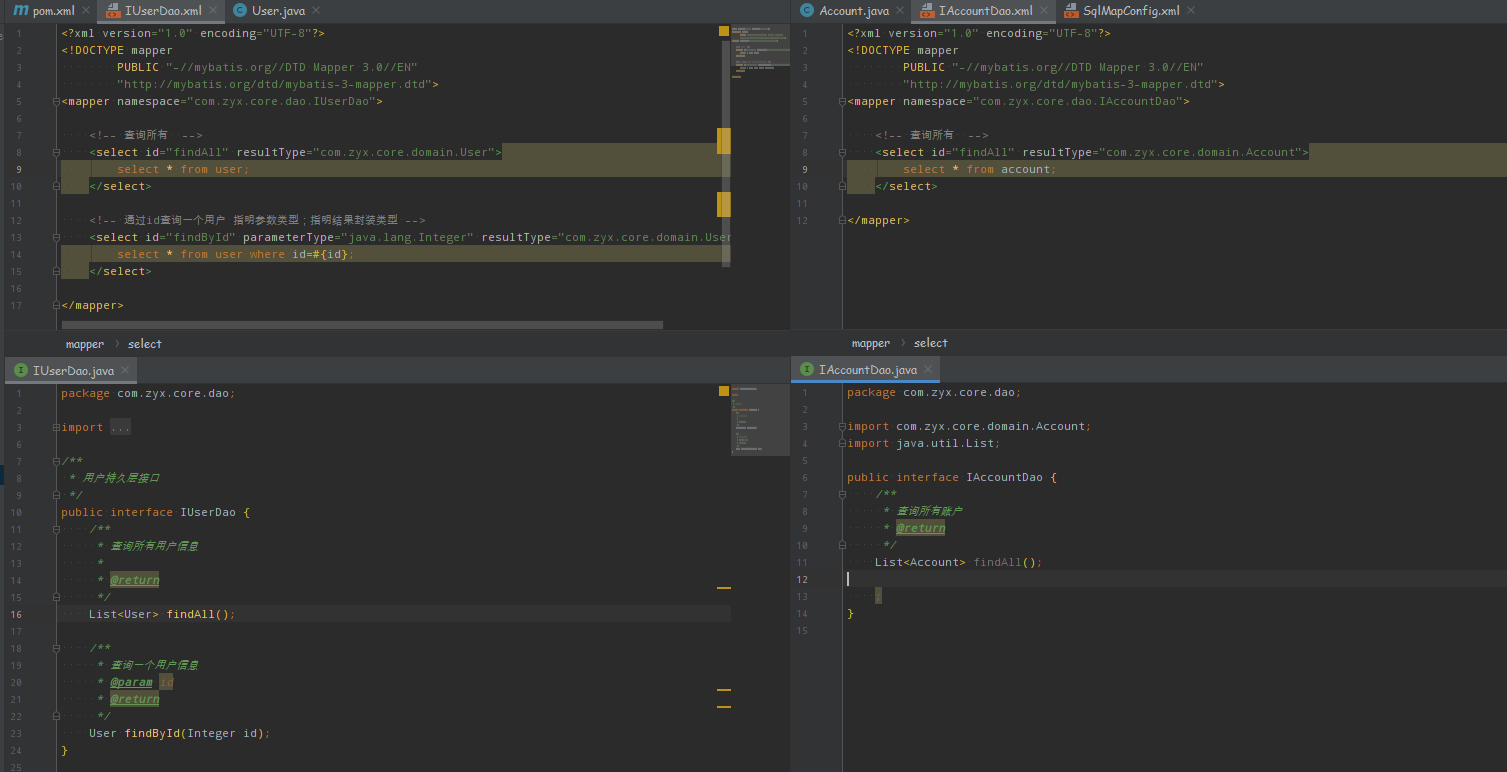1507x772 pixels.
Task: Click the interface icon on IAccountDao.java tab
Action: [x=806, y=370]
